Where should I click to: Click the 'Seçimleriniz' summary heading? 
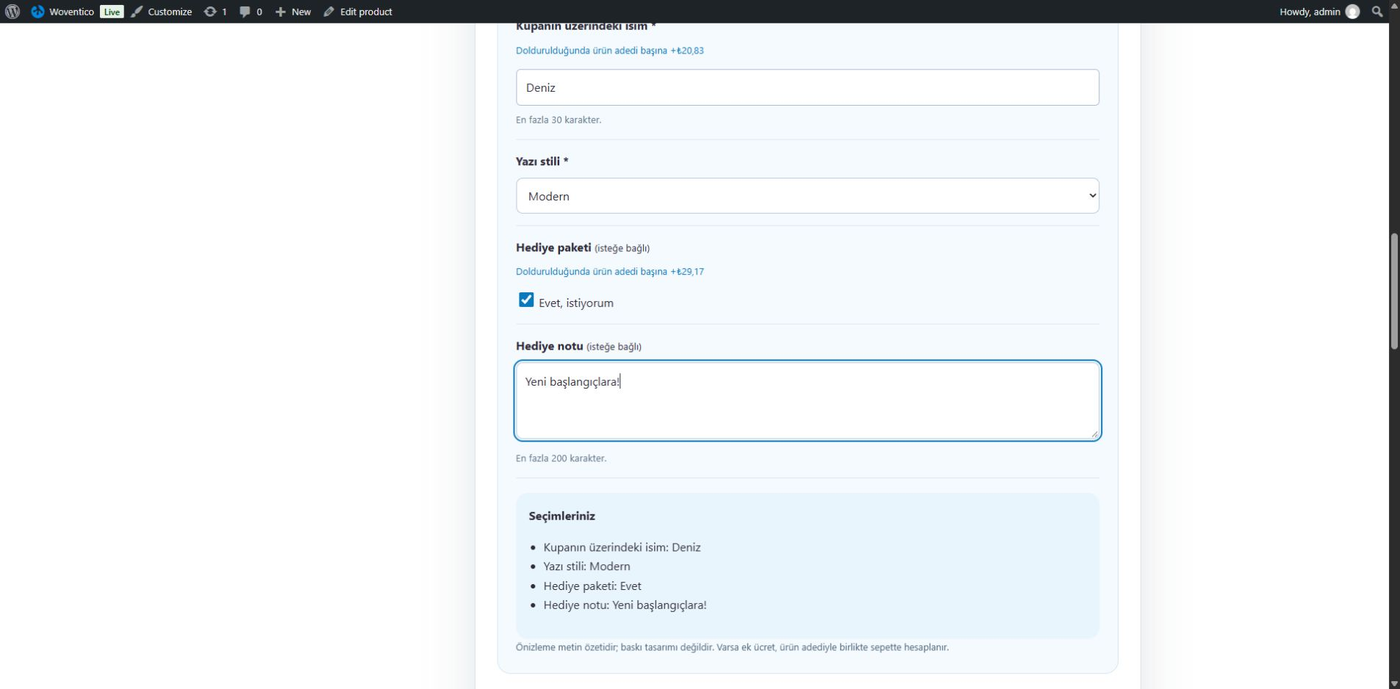562,516
